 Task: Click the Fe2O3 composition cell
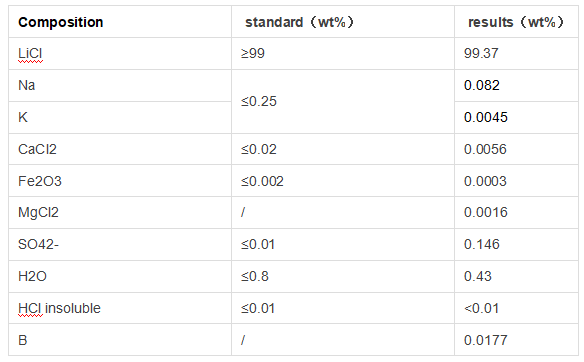[x=120, y=181]
